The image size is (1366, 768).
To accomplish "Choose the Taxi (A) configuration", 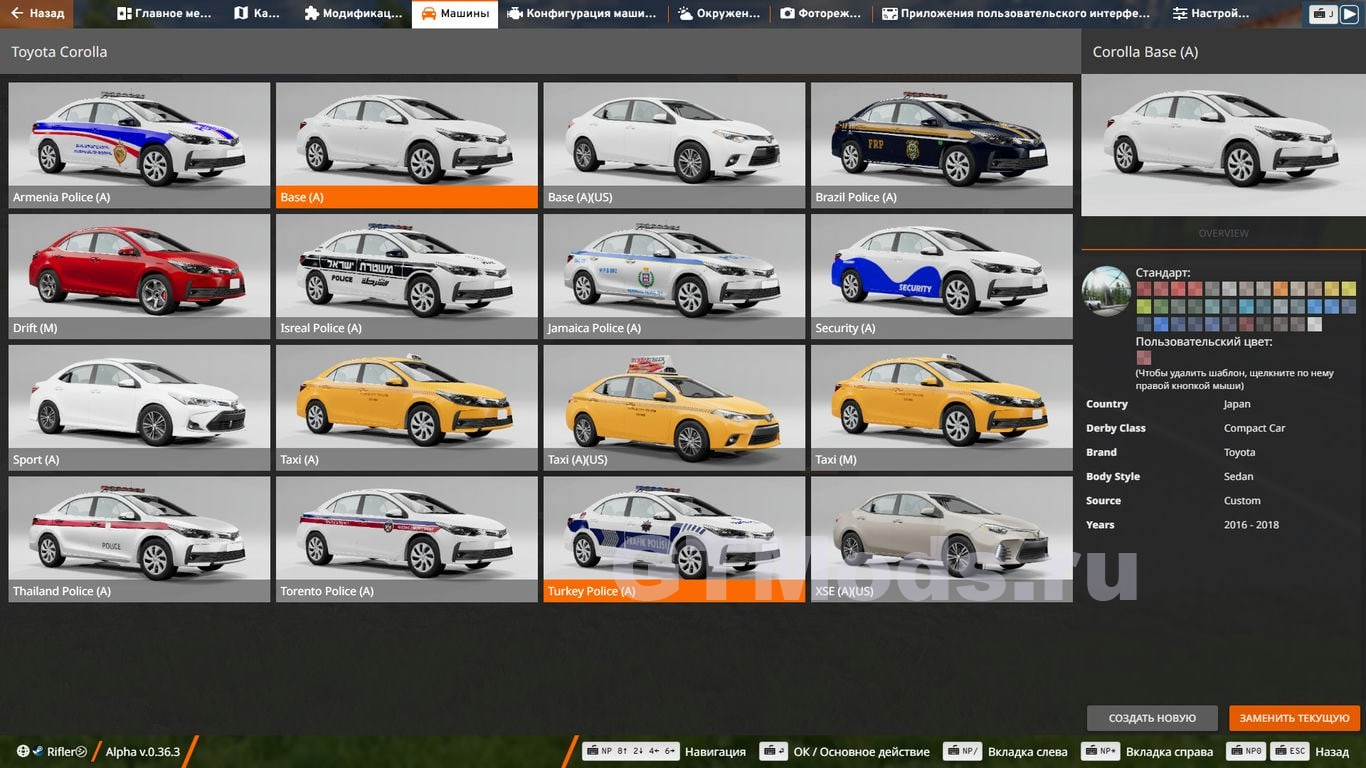I will [407, 408].
